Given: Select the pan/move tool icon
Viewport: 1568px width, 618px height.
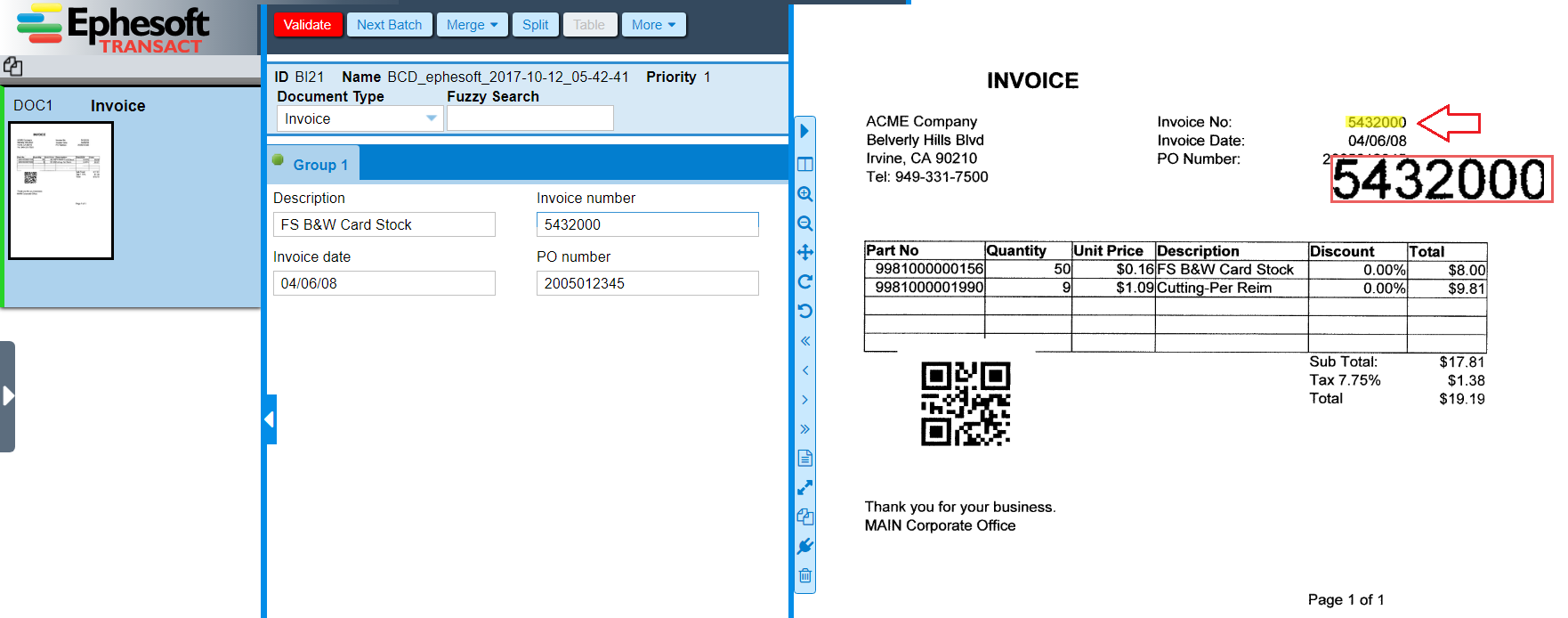Looking at the screenshot, I should coord(804,252).
